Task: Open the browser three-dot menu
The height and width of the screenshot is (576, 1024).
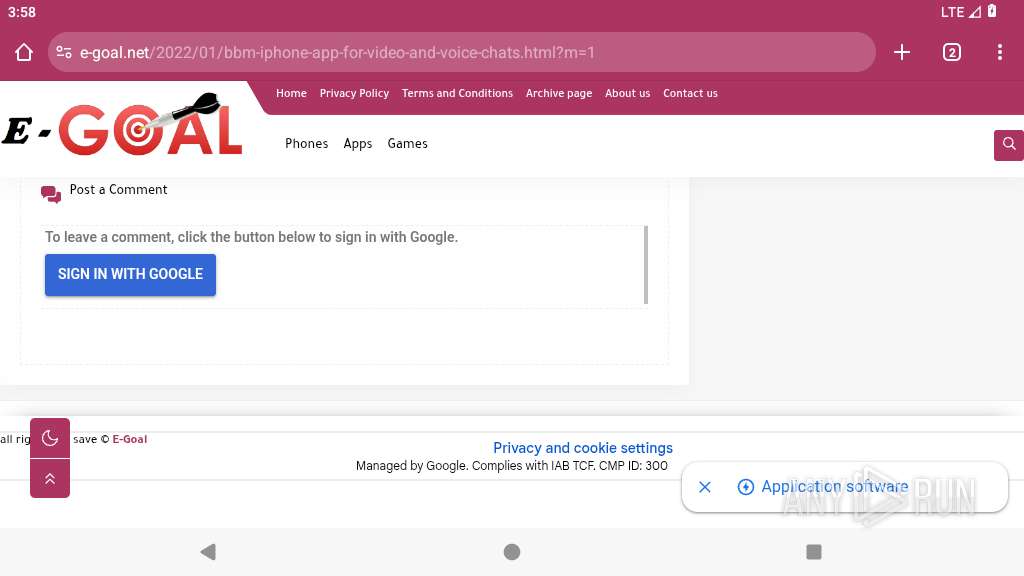Action: (x=1000, y=52)
